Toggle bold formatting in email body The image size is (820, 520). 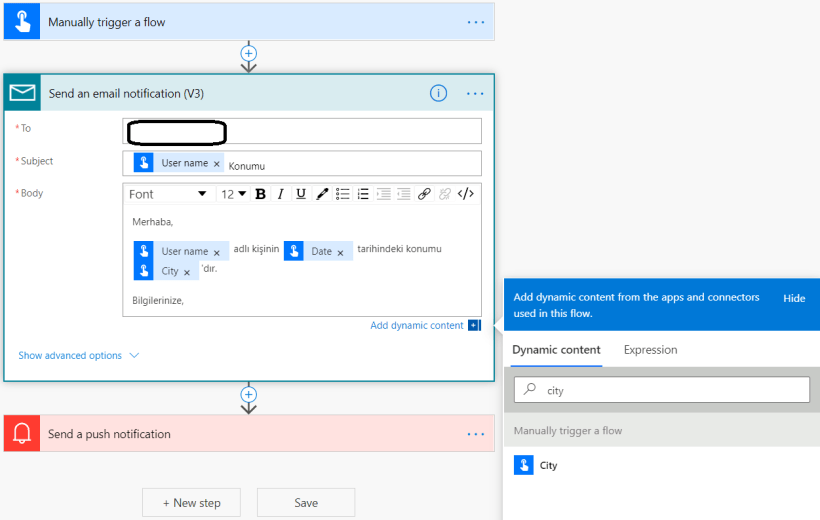[x=261, y=194]
